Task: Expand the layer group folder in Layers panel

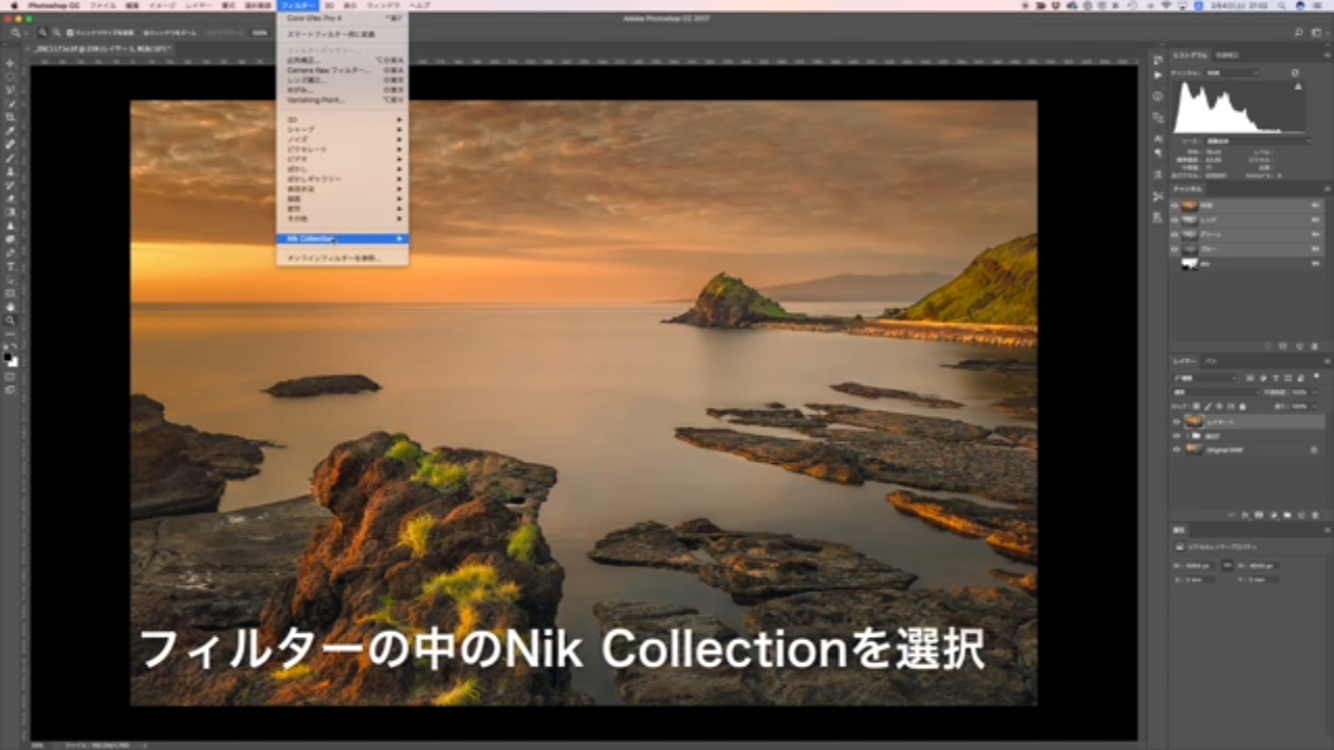Action: pyautogui.click(x=1187, y=436)
